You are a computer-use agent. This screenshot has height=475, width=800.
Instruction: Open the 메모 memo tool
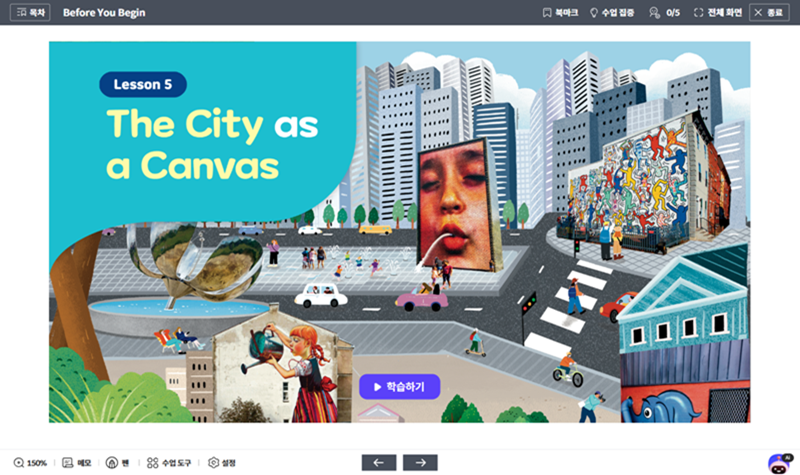[77, 463]
